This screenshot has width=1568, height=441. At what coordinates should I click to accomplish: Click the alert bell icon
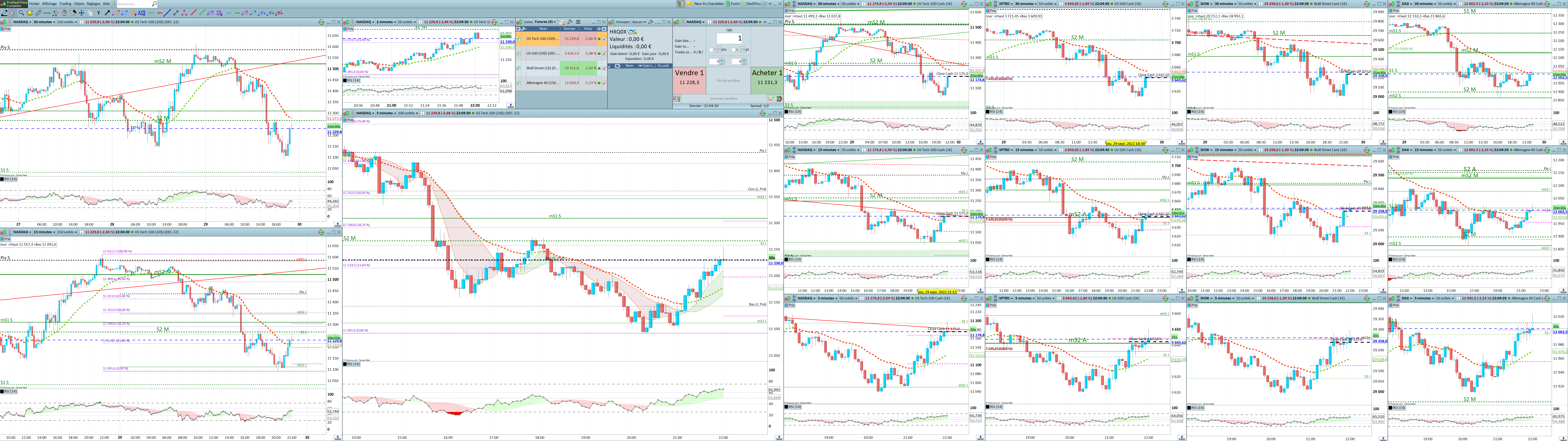[x=30, y=13]
